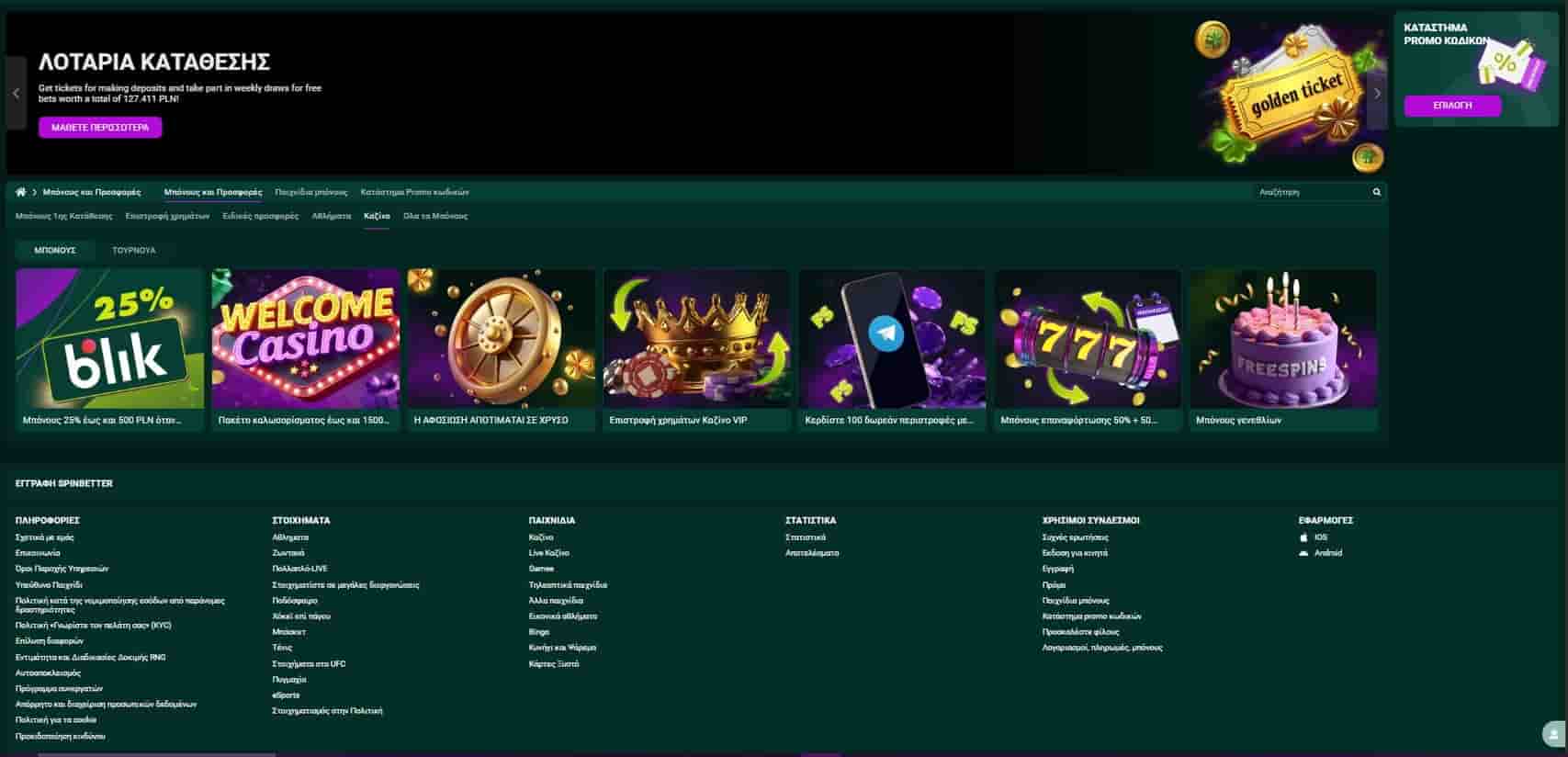Advance banner with next slide arrow
1568x757 pixels.
click(x=1377, y=94)
